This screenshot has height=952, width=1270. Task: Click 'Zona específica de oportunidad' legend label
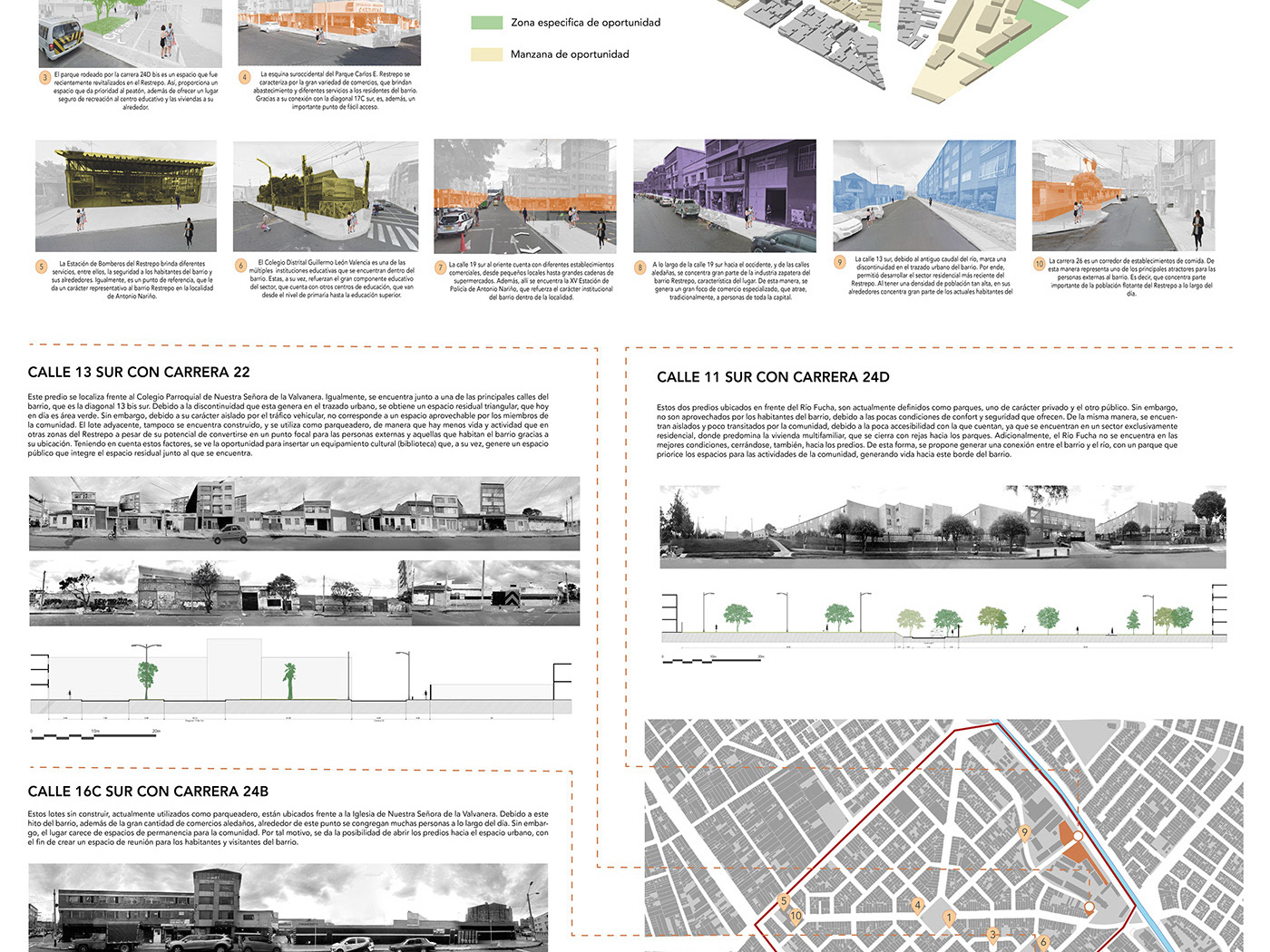pyautogui.click(x=585, y=23)
